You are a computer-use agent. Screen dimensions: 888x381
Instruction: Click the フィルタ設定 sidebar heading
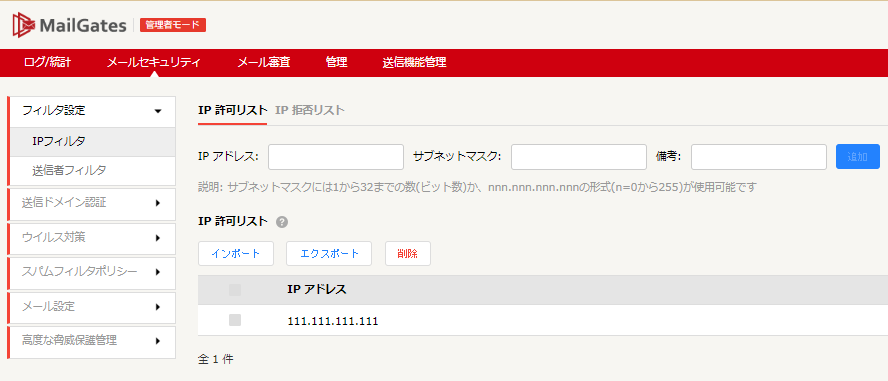[54, 111]
